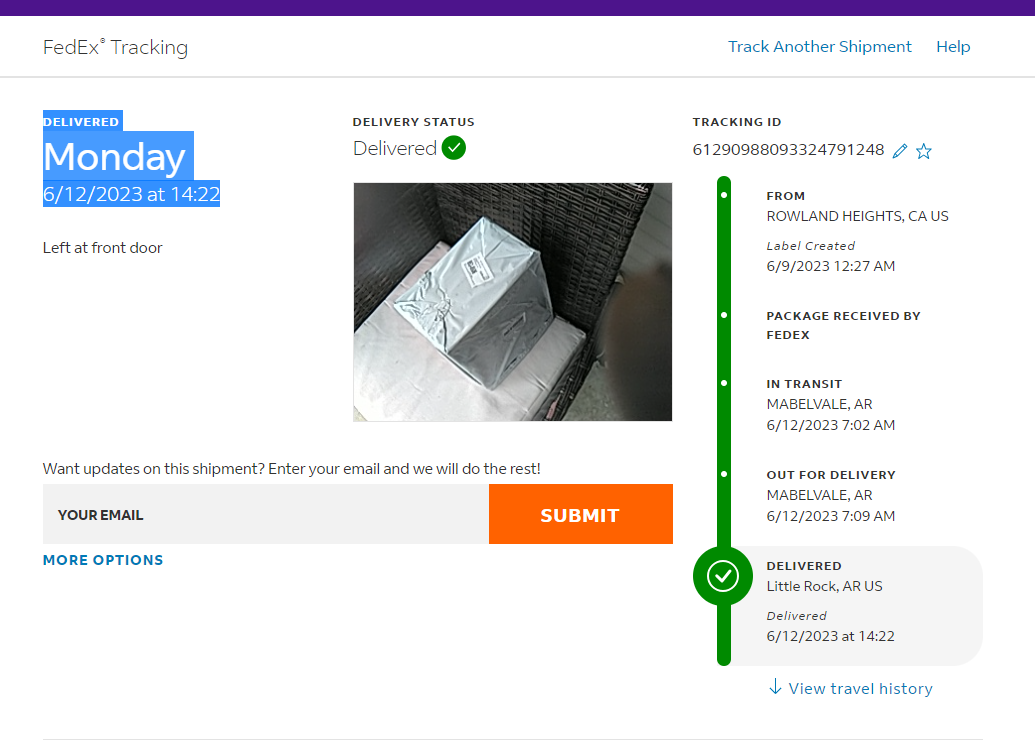Open the Help link
Image resolution: width=1035 pixels, height=748 pixels.
(953, 47)
